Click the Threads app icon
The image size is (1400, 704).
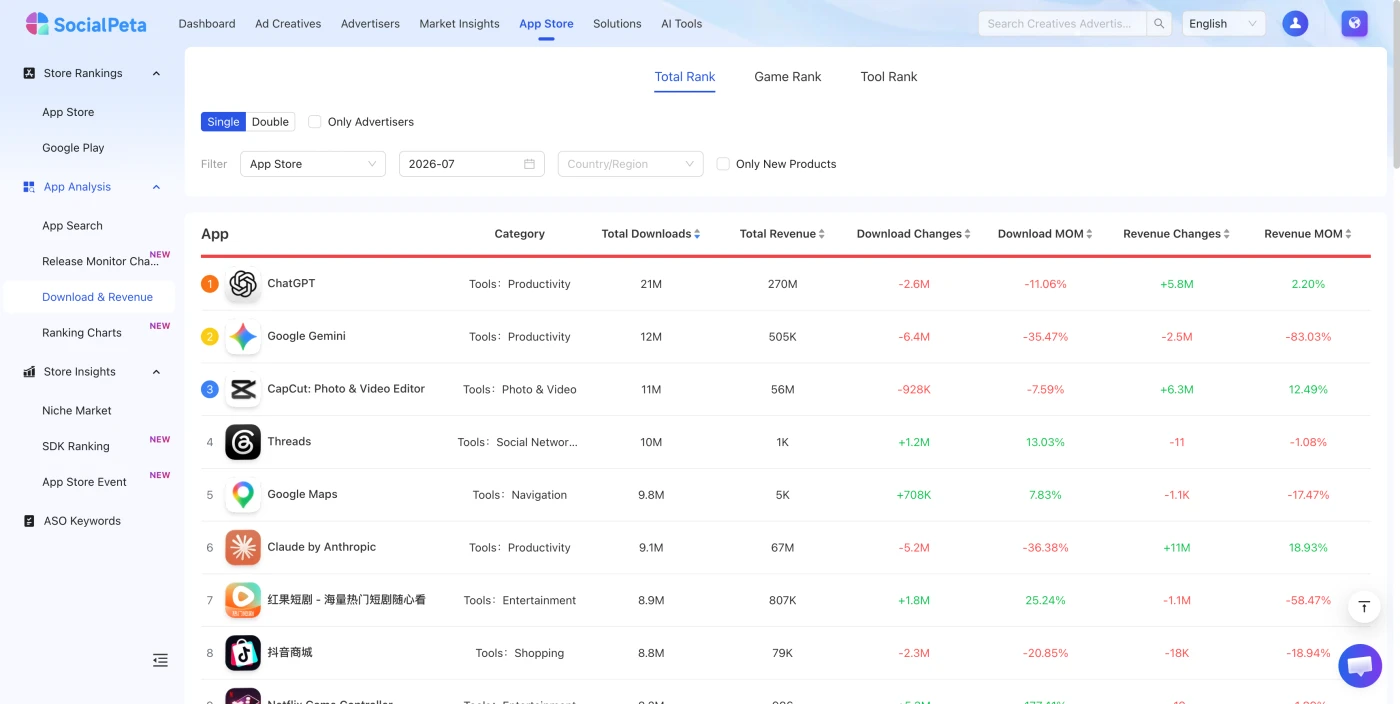(243, 442)
